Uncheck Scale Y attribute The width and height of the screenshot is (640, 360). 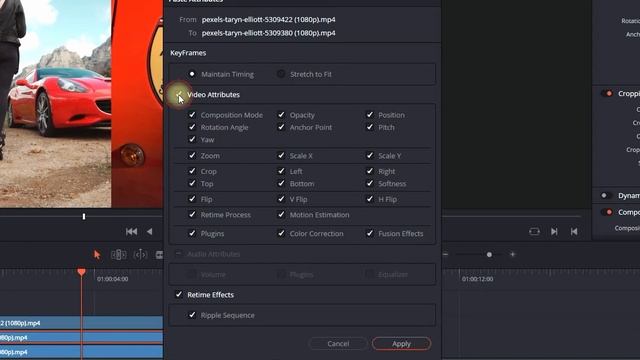(369, 155)
